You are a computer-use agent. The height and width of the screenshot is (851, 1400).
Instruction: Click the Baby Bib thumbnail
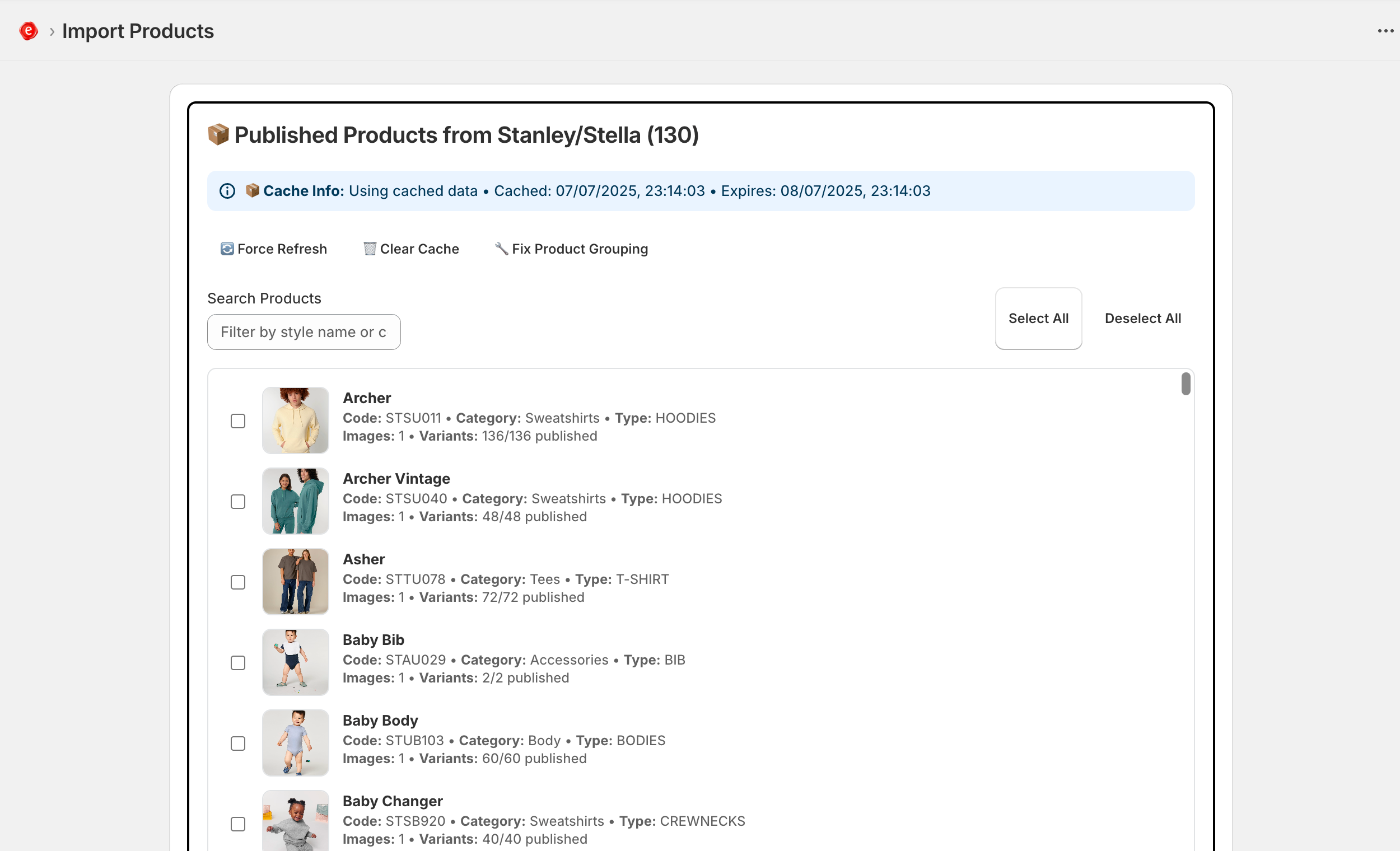[296, 662]
